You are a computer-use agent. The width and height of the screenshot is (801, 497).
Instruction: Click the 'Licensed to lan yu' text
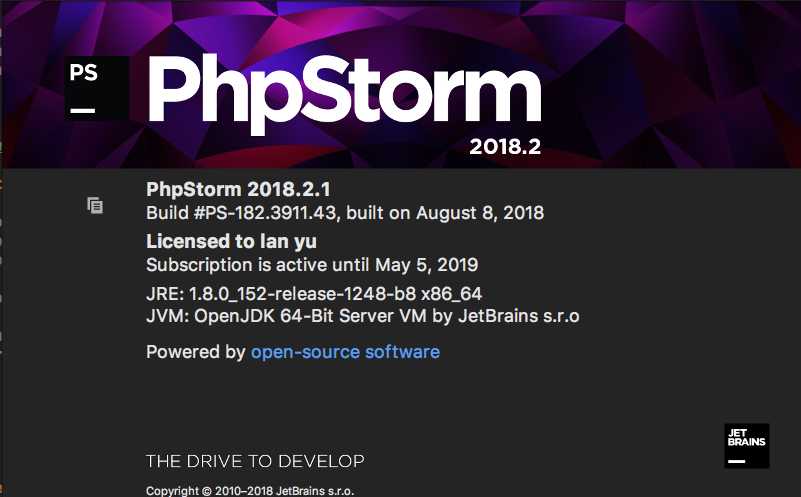231,241
